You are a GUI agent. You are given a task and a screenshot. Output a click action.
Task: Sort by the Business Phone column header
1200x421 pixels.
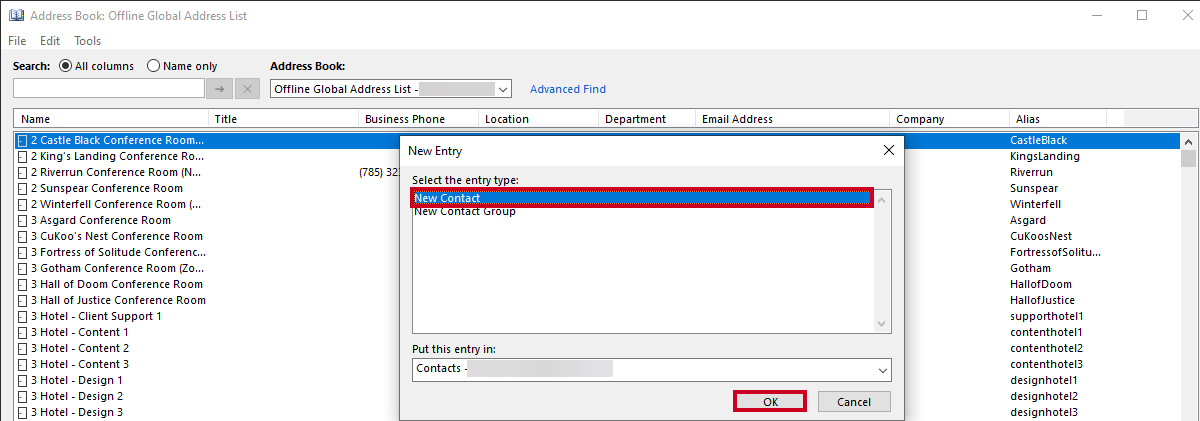pos(418,119)
